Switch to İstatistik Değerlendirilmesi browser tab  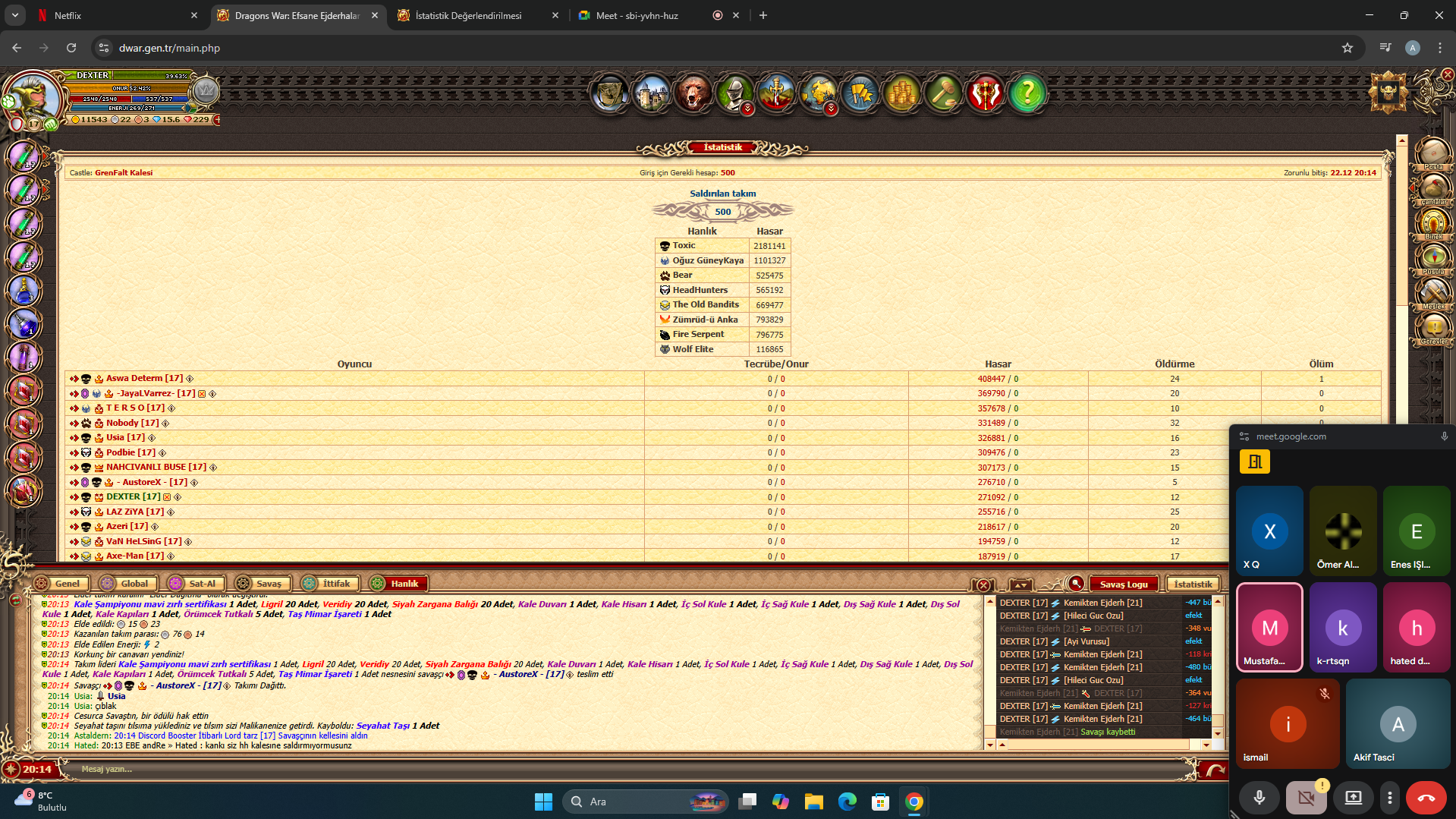pyautogui.click(x=478, y=15)
